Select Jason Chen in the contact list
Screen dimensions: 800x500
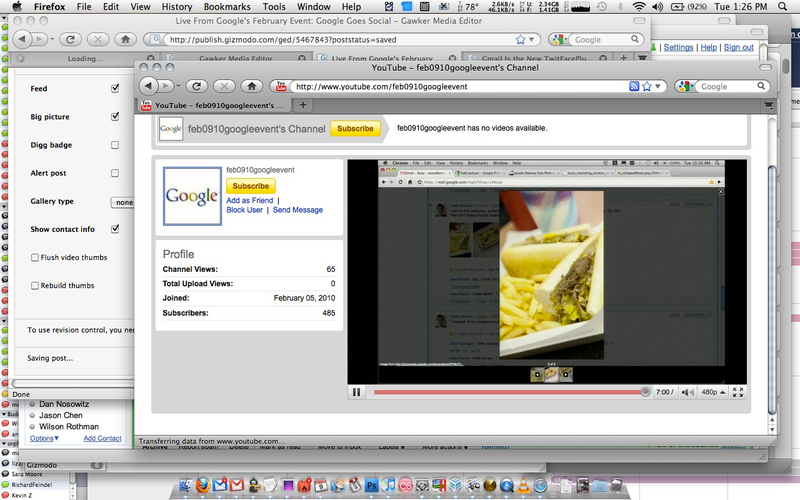(x=60, y=415)
